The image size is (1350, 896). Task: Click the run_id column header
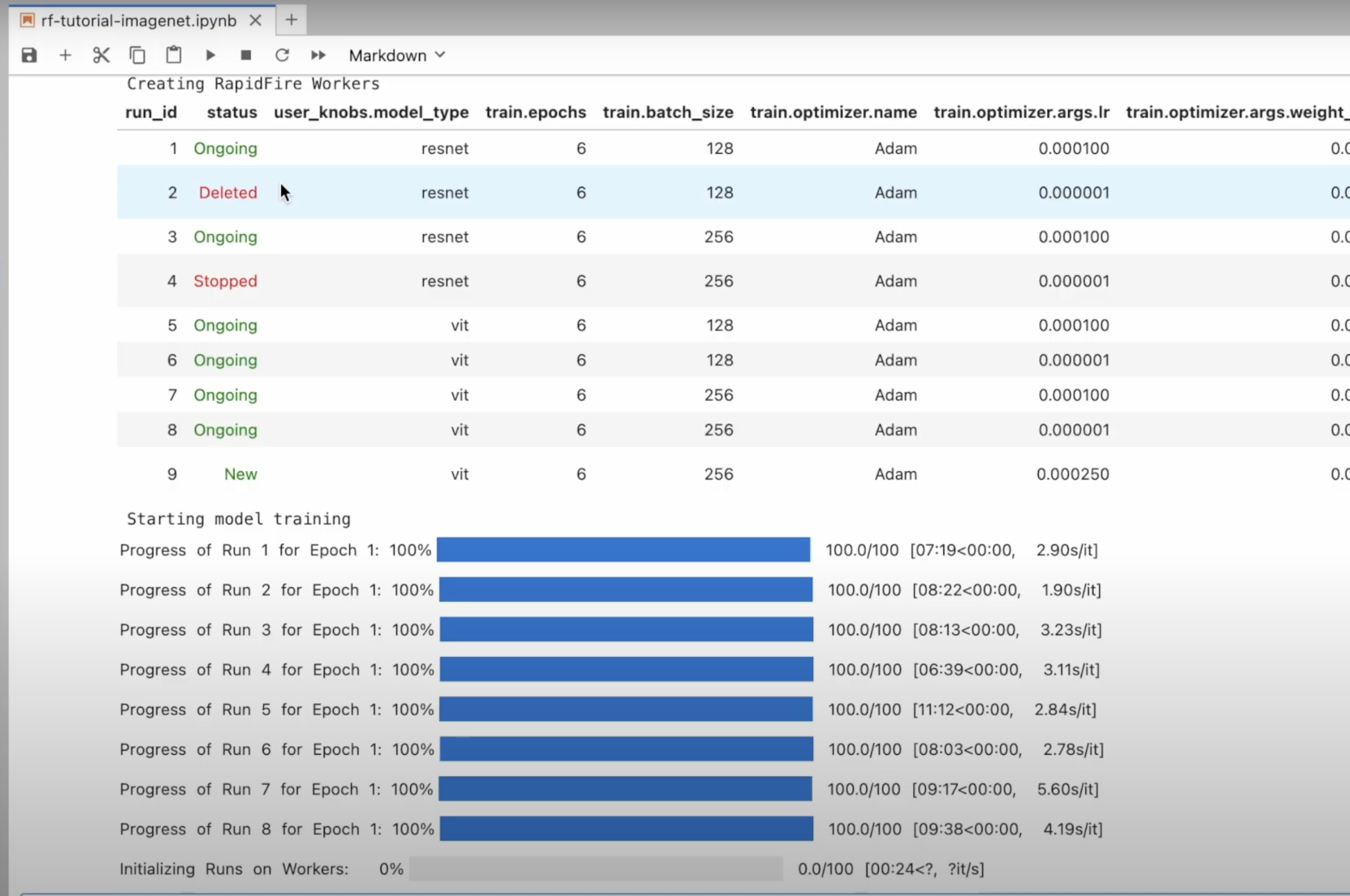click(x=151, y=112)
